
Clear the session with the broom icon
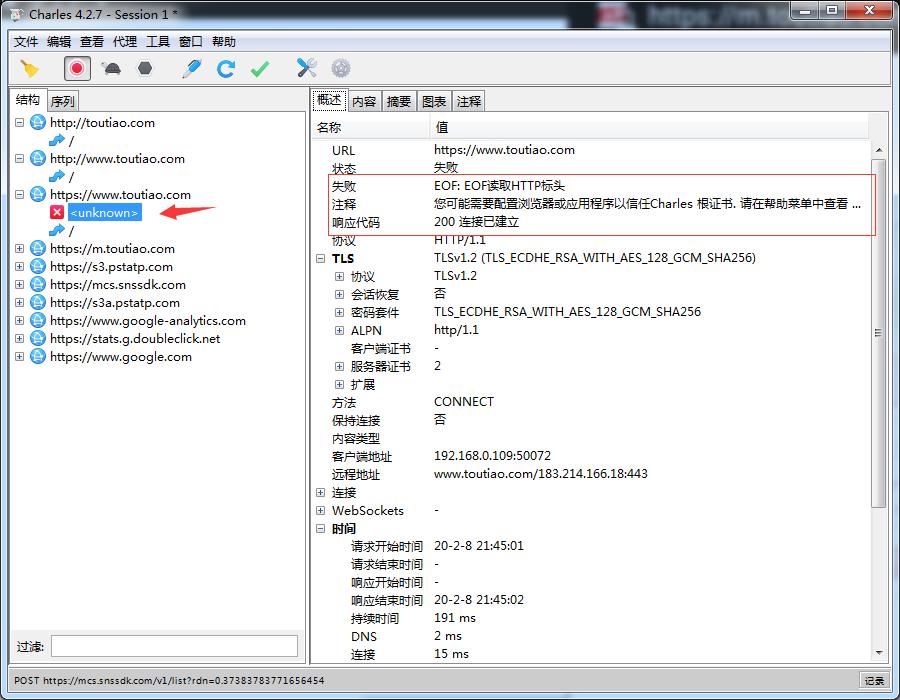(x=27, y=68)
